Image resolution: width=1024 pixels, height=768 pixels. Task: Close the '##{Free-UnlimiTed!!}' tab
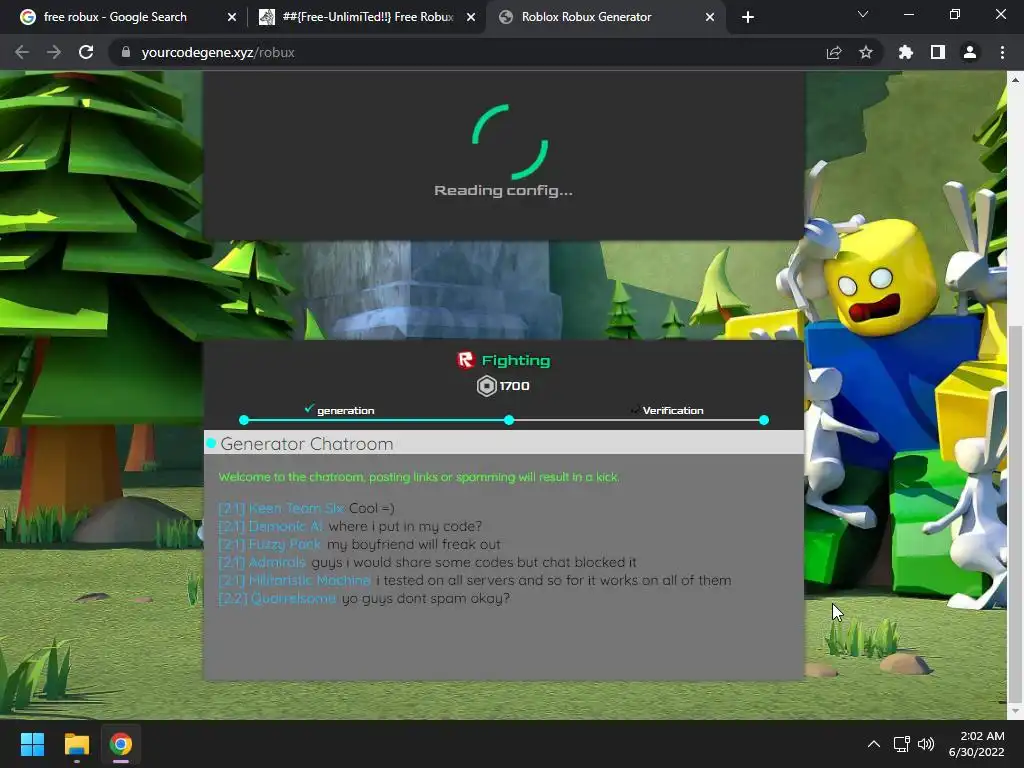(471, 17)
